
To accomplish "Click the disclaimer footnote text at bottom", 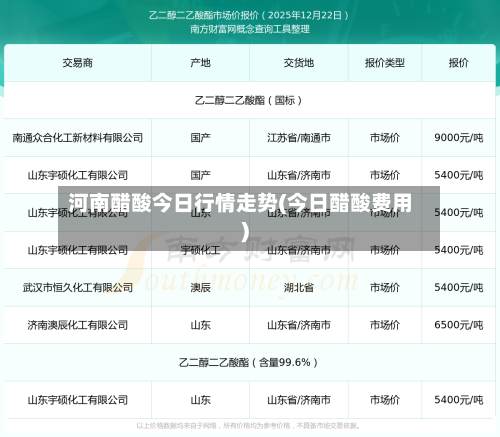I will pos(248,426).
